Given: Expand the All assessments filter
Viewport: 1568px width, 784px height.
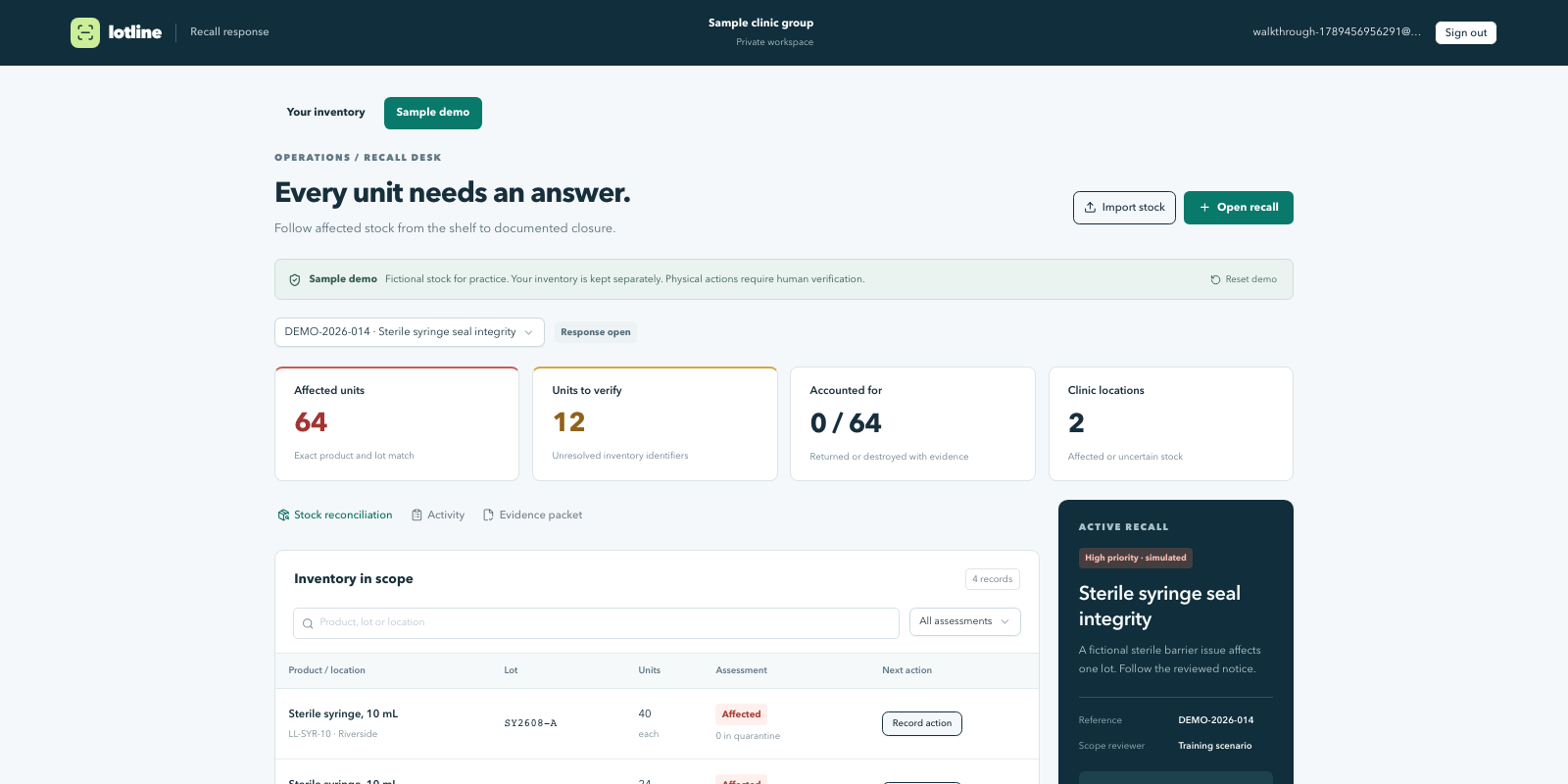Looking at the screenshot, I should [965, 621].
